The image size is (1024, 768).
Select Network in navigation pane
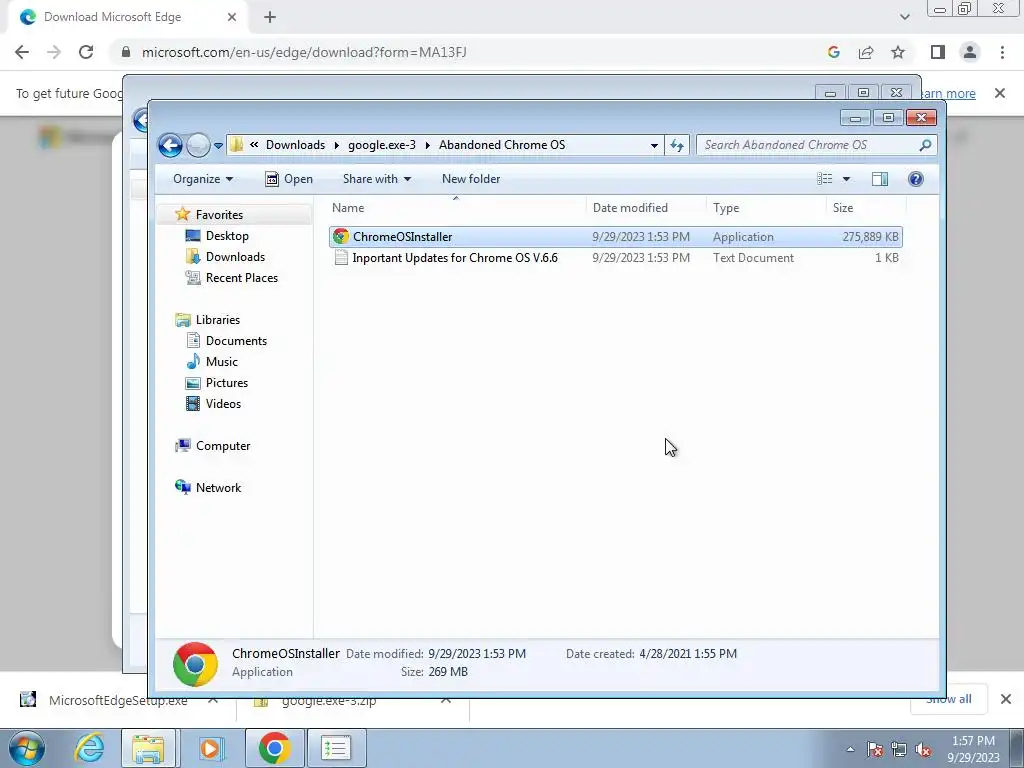point(218,488)
